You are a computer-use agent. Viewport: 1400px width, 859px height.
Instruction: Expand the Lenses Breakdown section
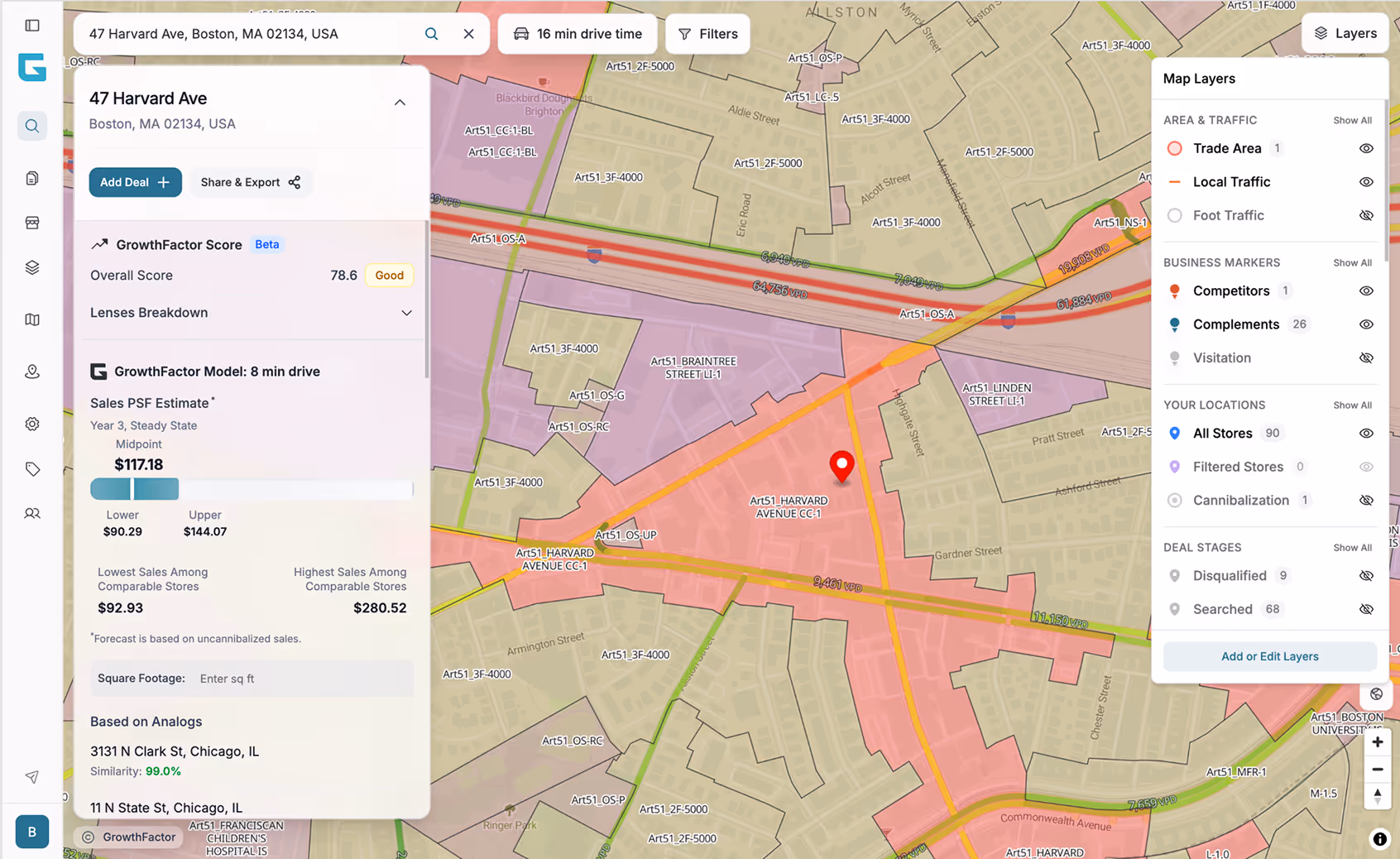pos(406,313)
